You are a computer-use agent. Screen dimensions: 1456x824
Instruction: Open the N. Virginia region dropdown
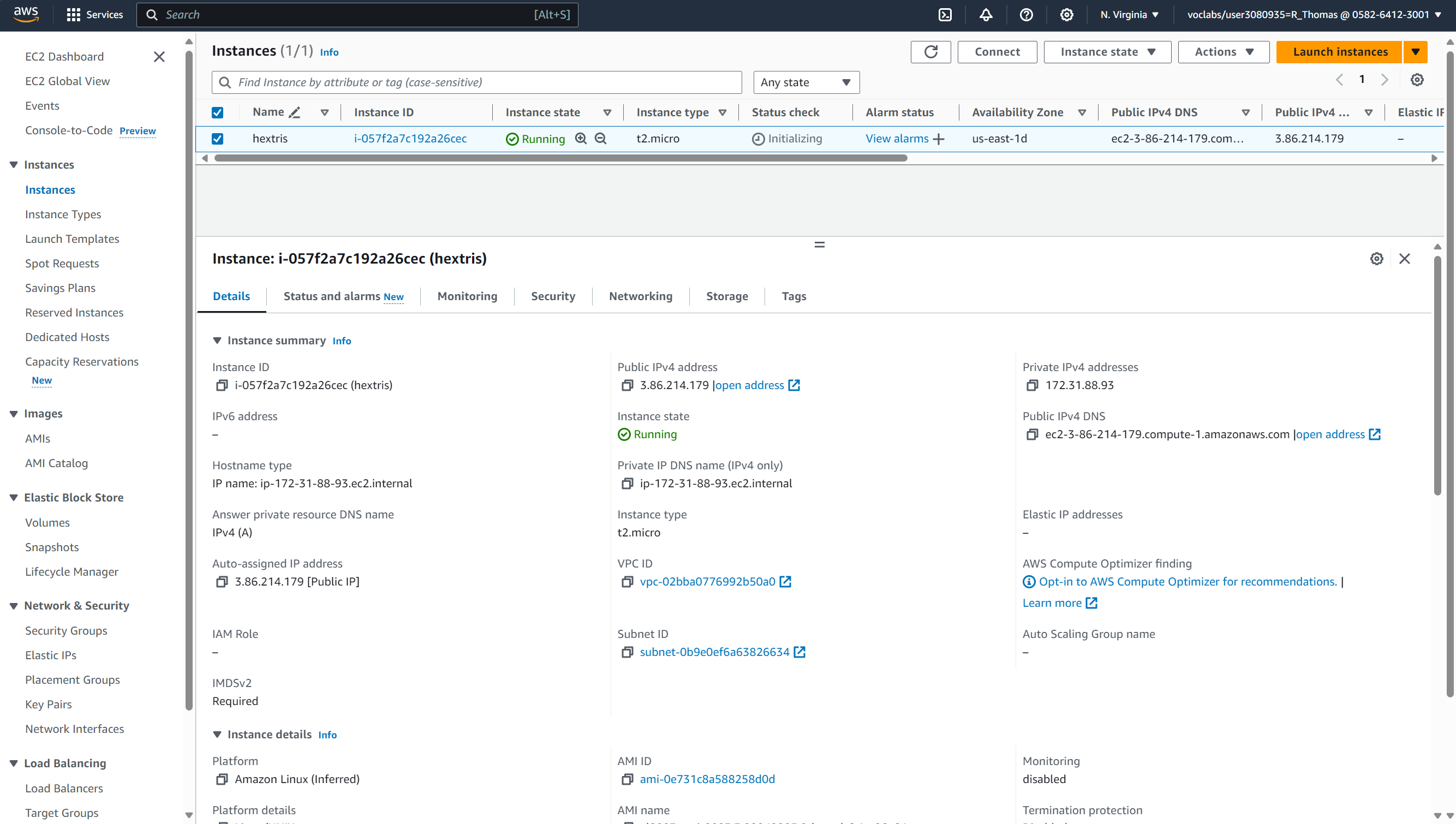(x=1129, y=15)
